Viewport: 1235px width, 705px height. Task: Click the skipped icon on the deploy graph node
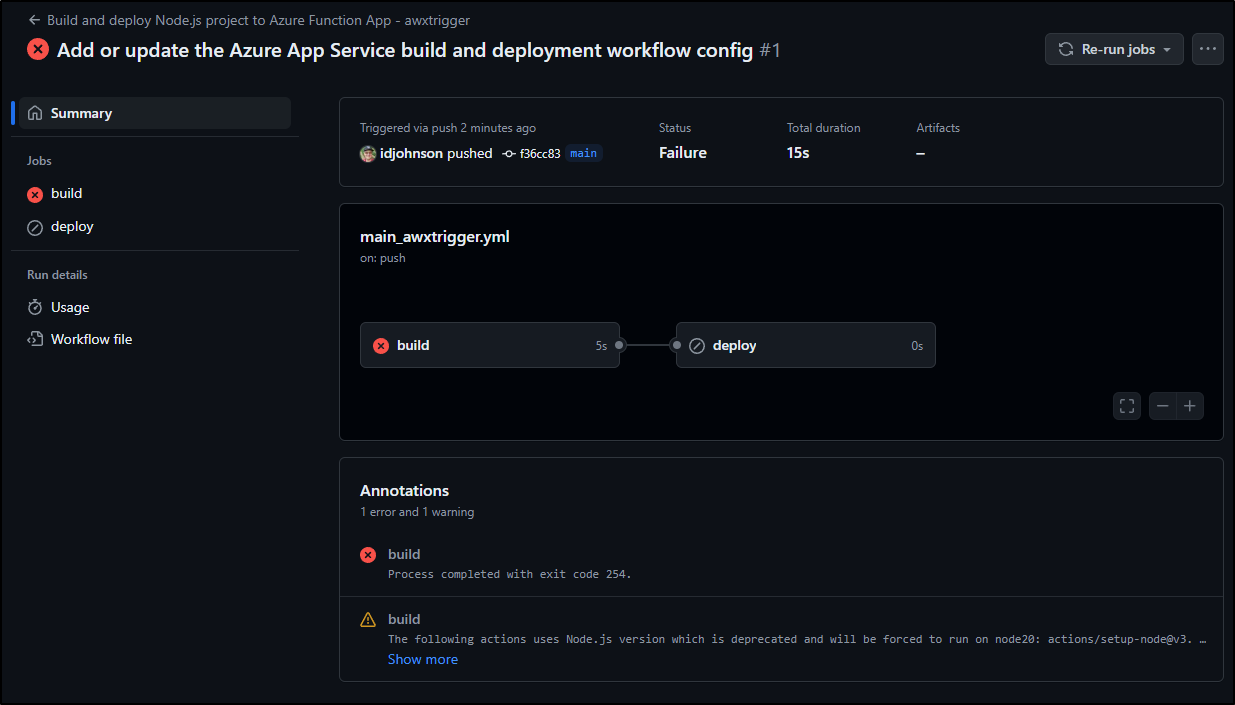tap(697, 345)
